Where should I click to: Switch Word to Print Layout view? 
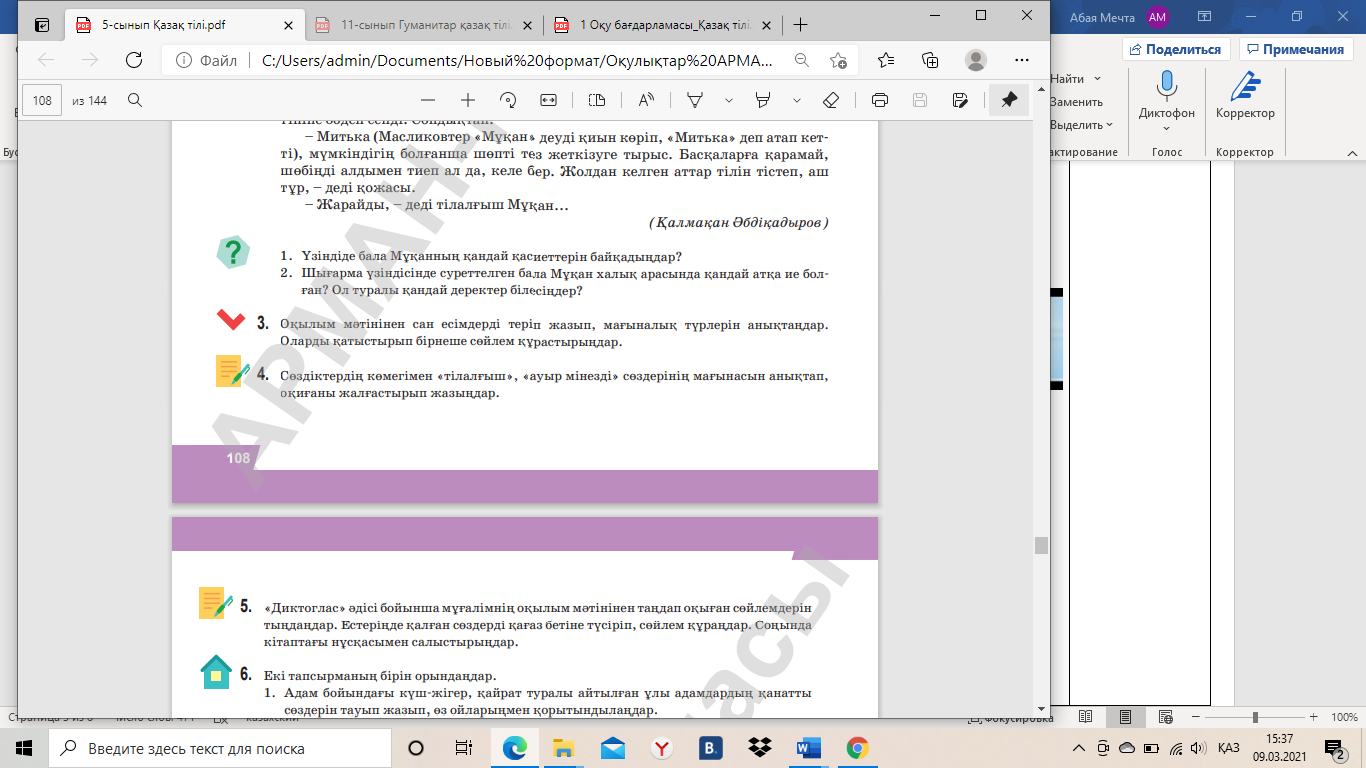(1126, 717)
